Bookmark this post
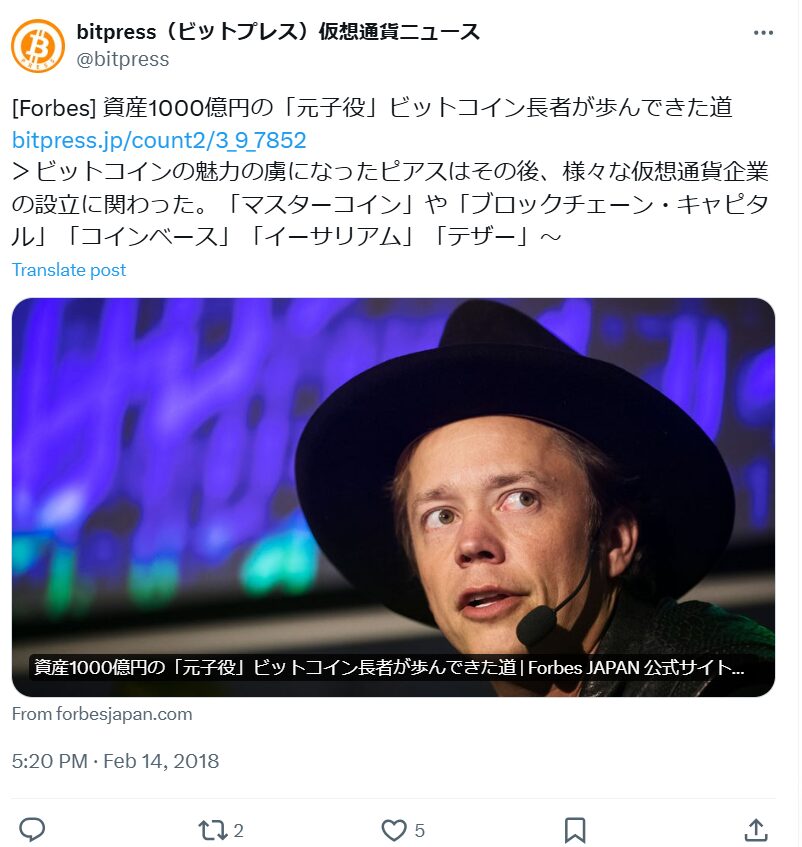This screenshot has width=802, height=847. [575, 829]
